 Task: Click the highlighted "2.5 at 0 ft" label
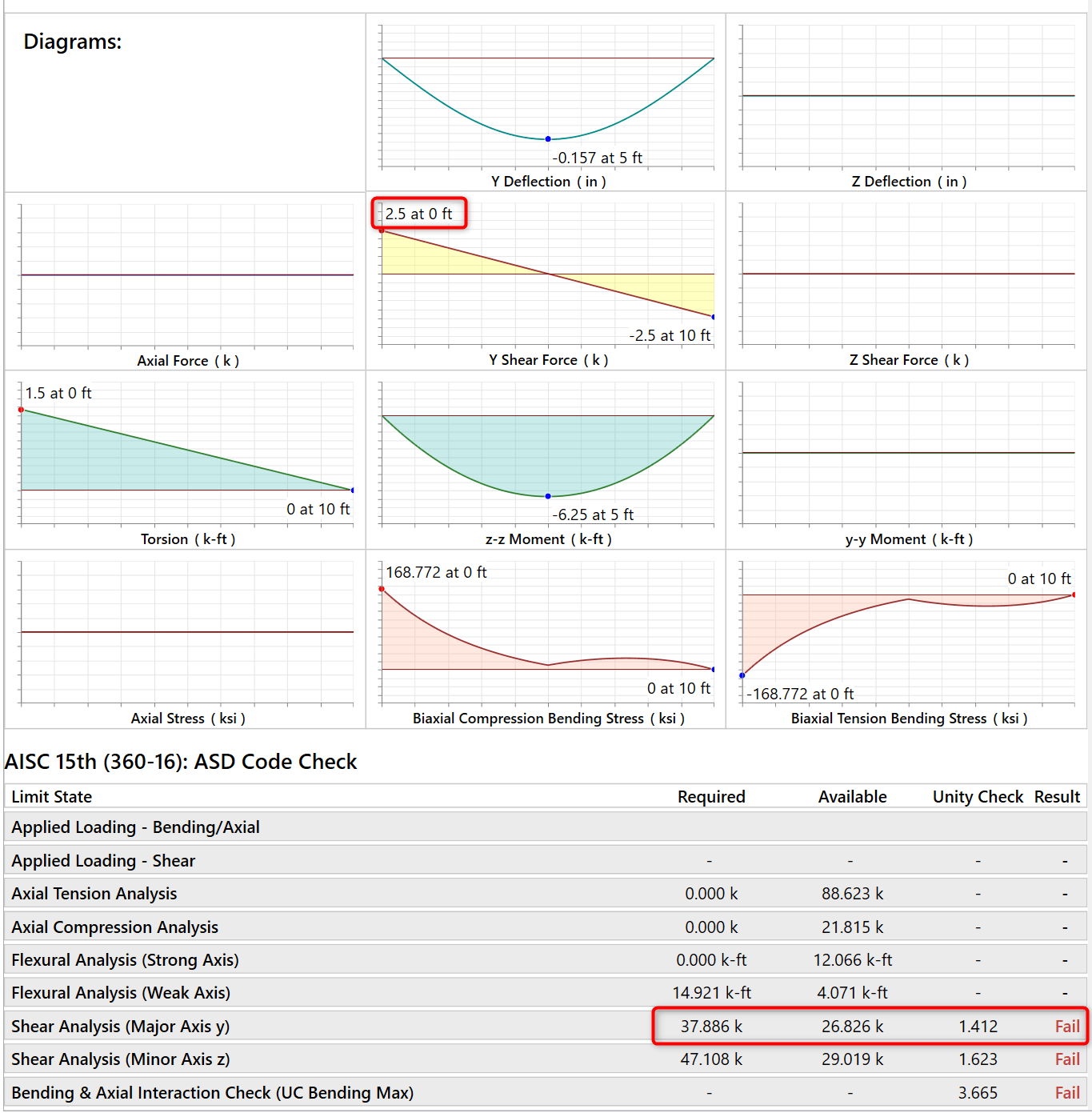pyautogui.click(x=418, y=214)
